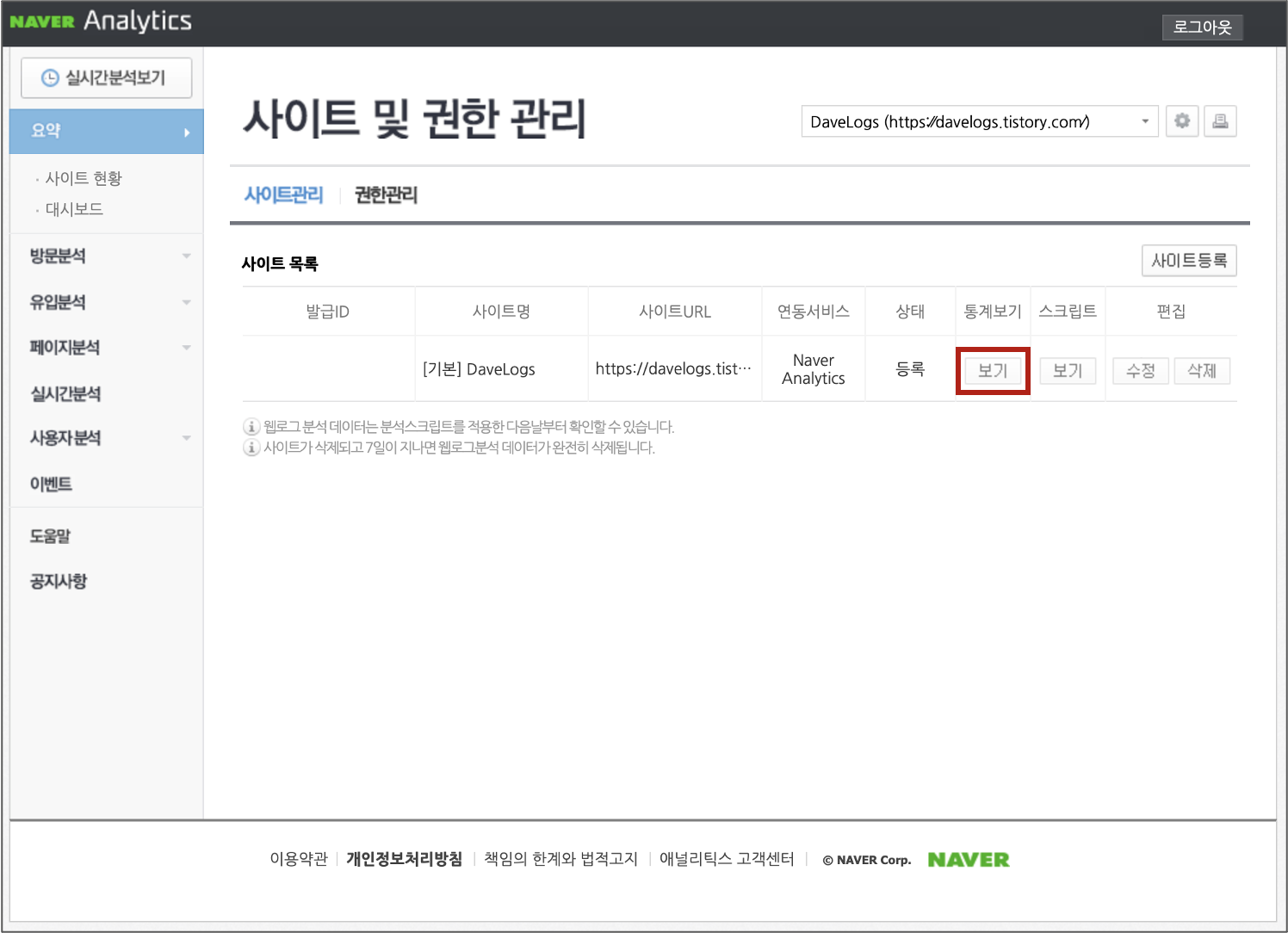
Task: Click the NAVER Analytics logo
Action: 101,21
